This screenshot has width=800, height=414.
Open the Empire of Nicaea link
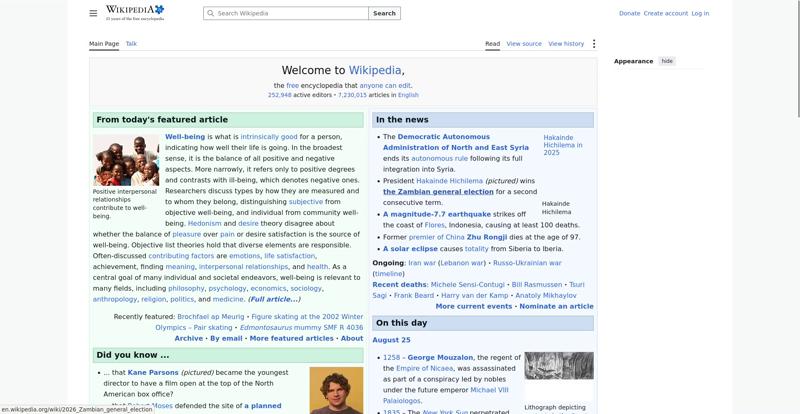tap(424, 369)
